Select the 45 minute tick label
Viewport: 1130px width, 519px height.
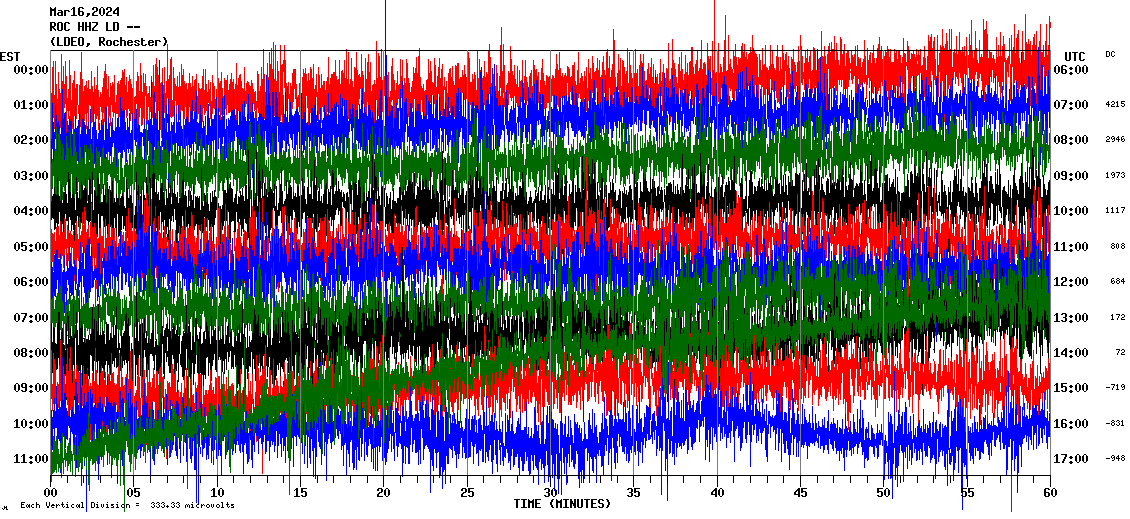[x=800, y=493]
